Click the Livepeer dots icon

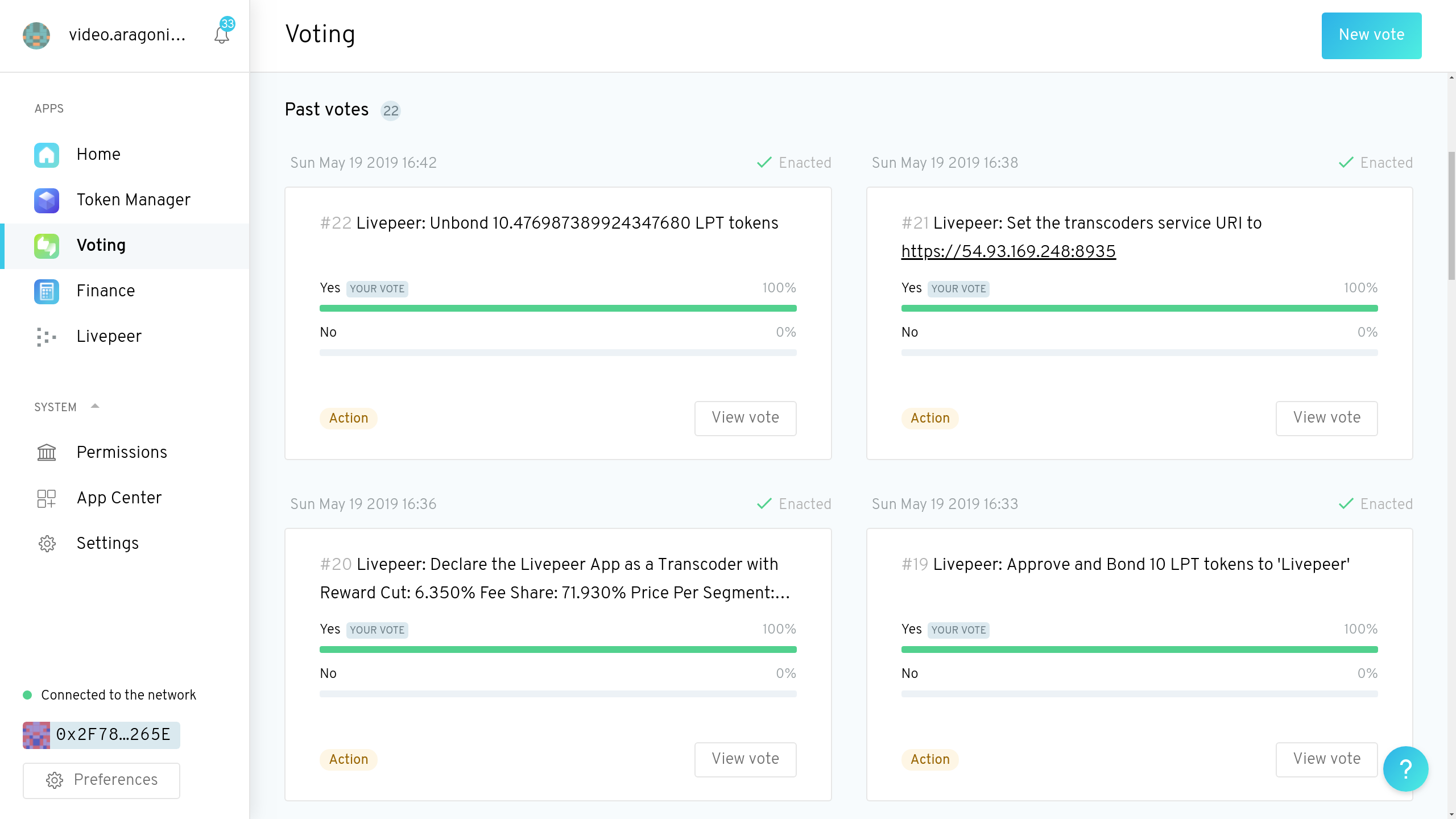pyautogui.click(x=47, y=337)
